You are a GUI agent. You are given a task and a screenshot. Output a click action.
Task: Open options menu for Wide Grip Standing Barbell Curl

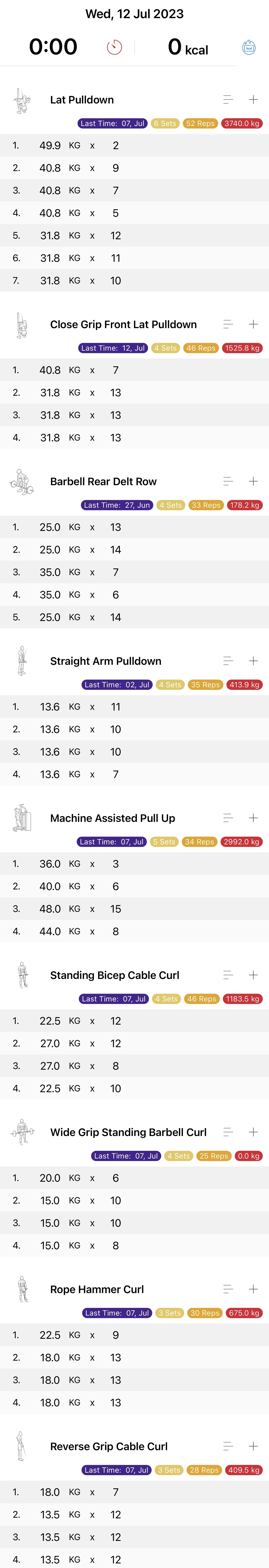tap(228, 1132)
